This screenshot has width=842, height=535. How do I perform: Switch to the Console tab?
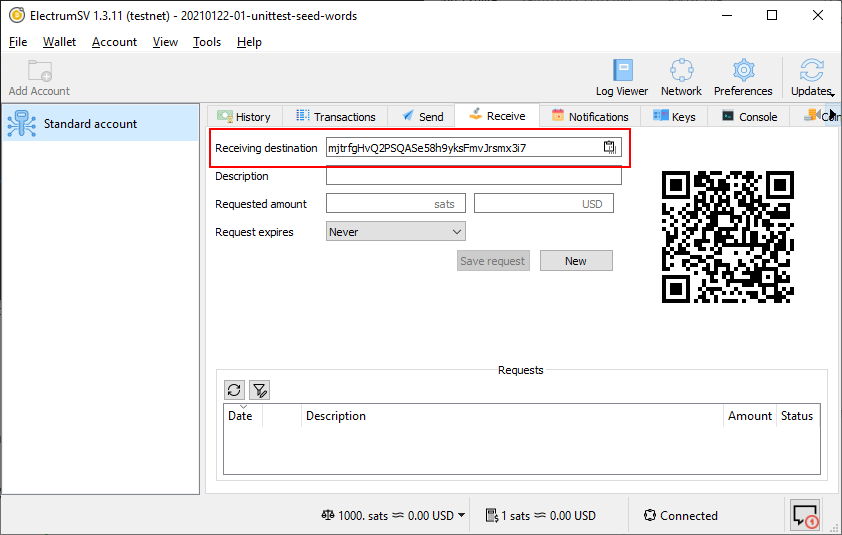pyautogui.click(x=750, y=117)
